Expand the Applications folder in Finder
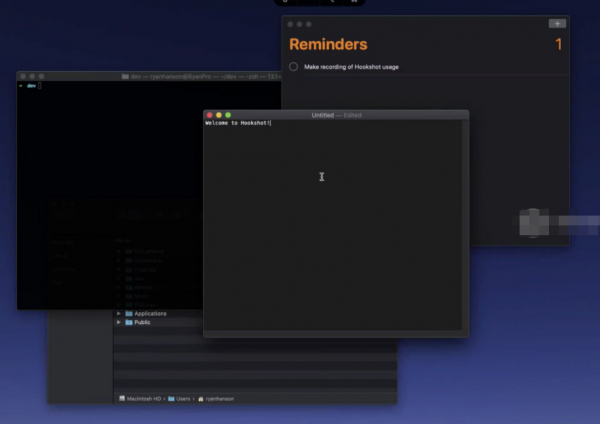 (119, 313)
